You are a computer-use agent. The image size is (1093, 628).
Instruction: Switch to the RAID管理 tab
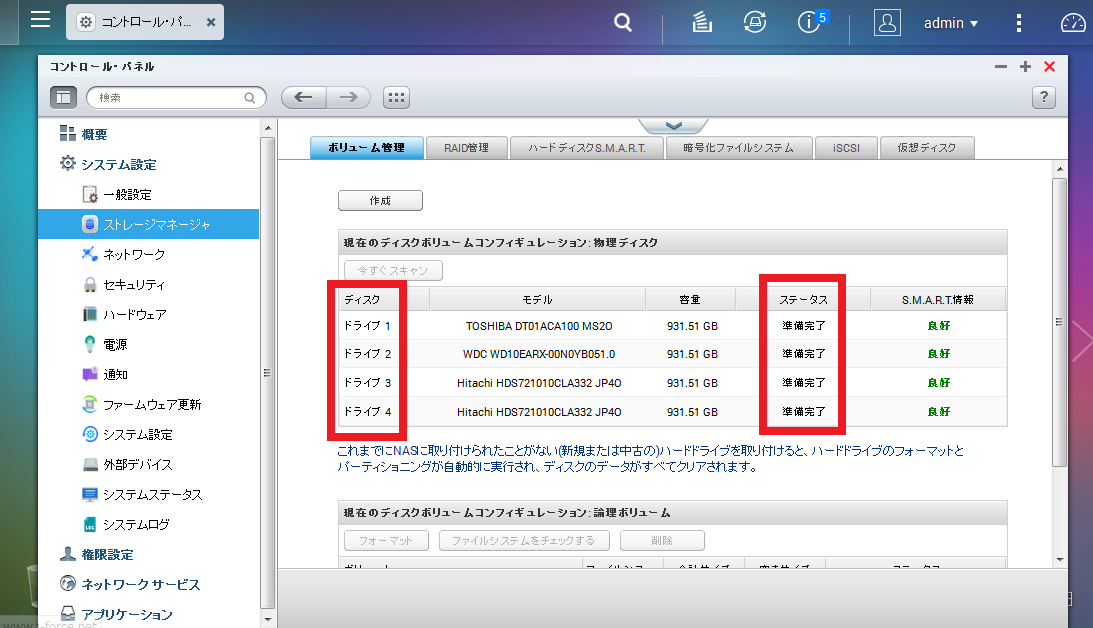coord(466,148)
